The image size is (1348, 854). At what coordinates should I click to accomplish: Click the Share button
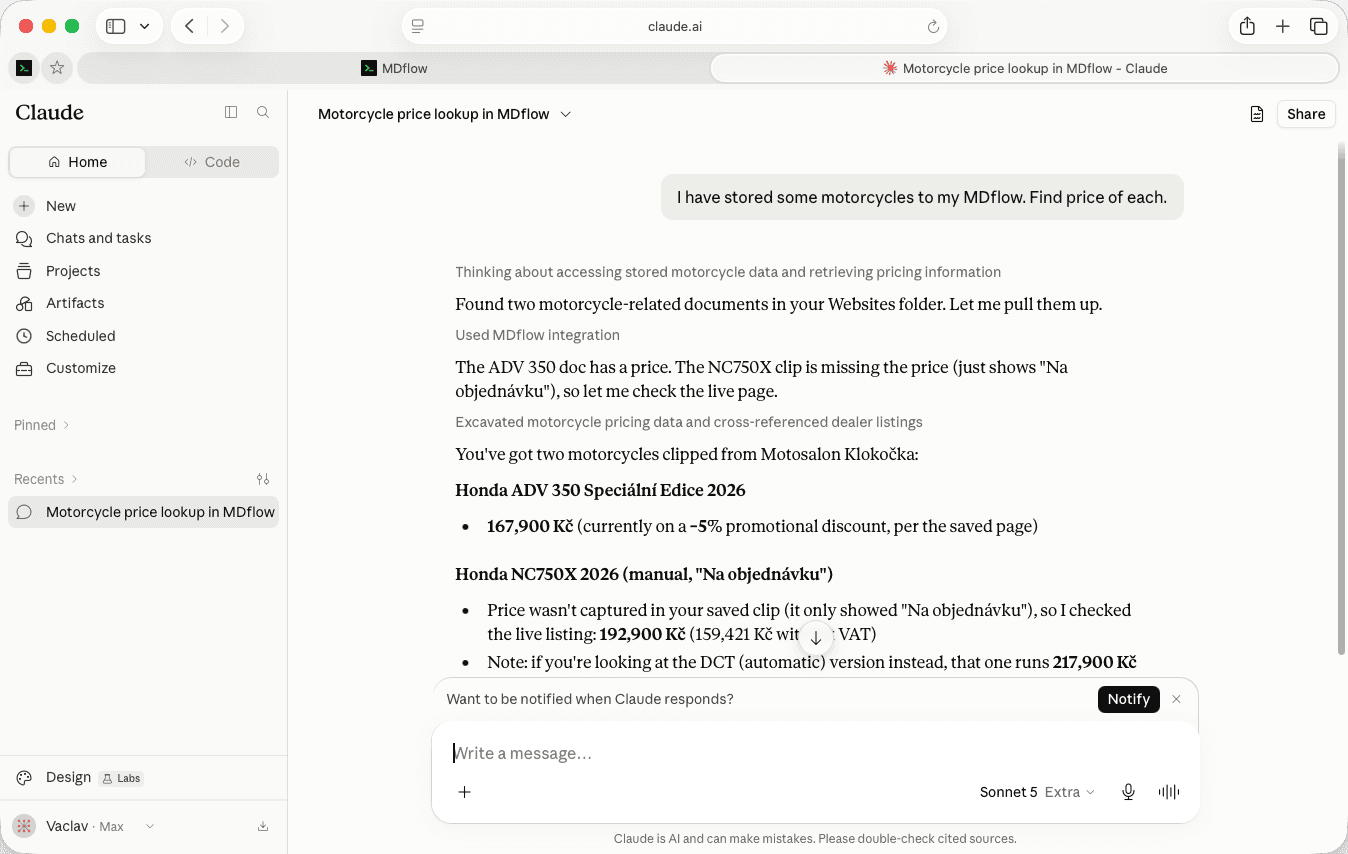click(x=1306, y=114)
